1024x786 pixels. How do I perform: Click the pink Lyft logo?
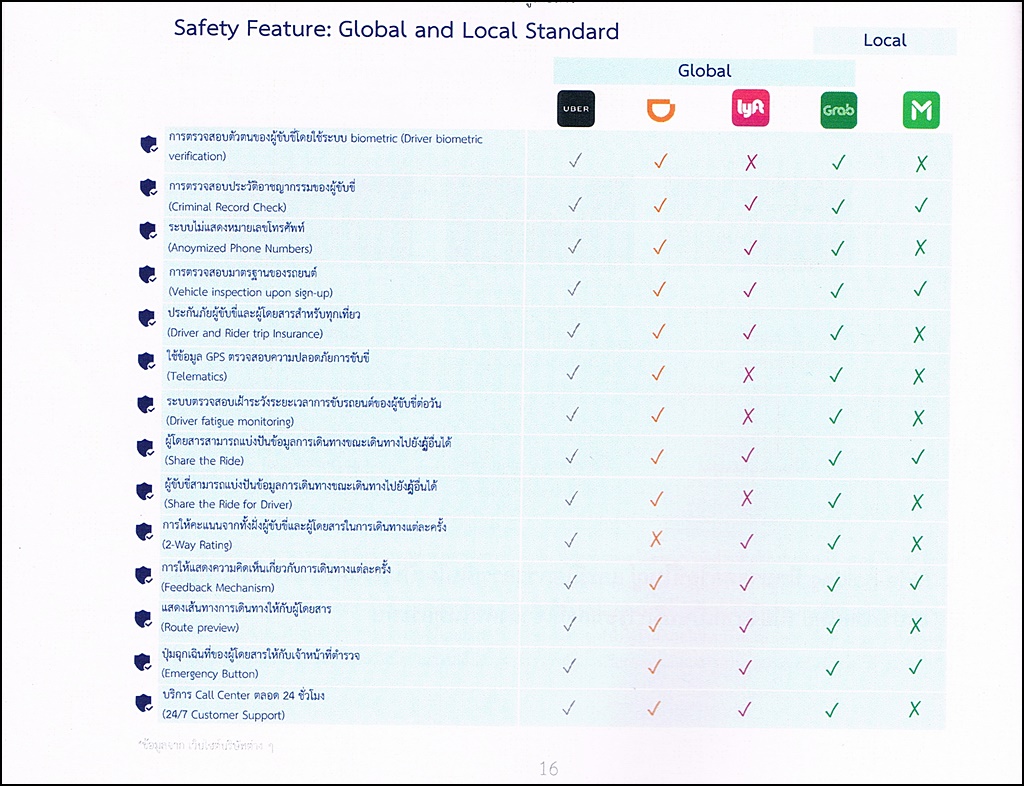[750, 109]
